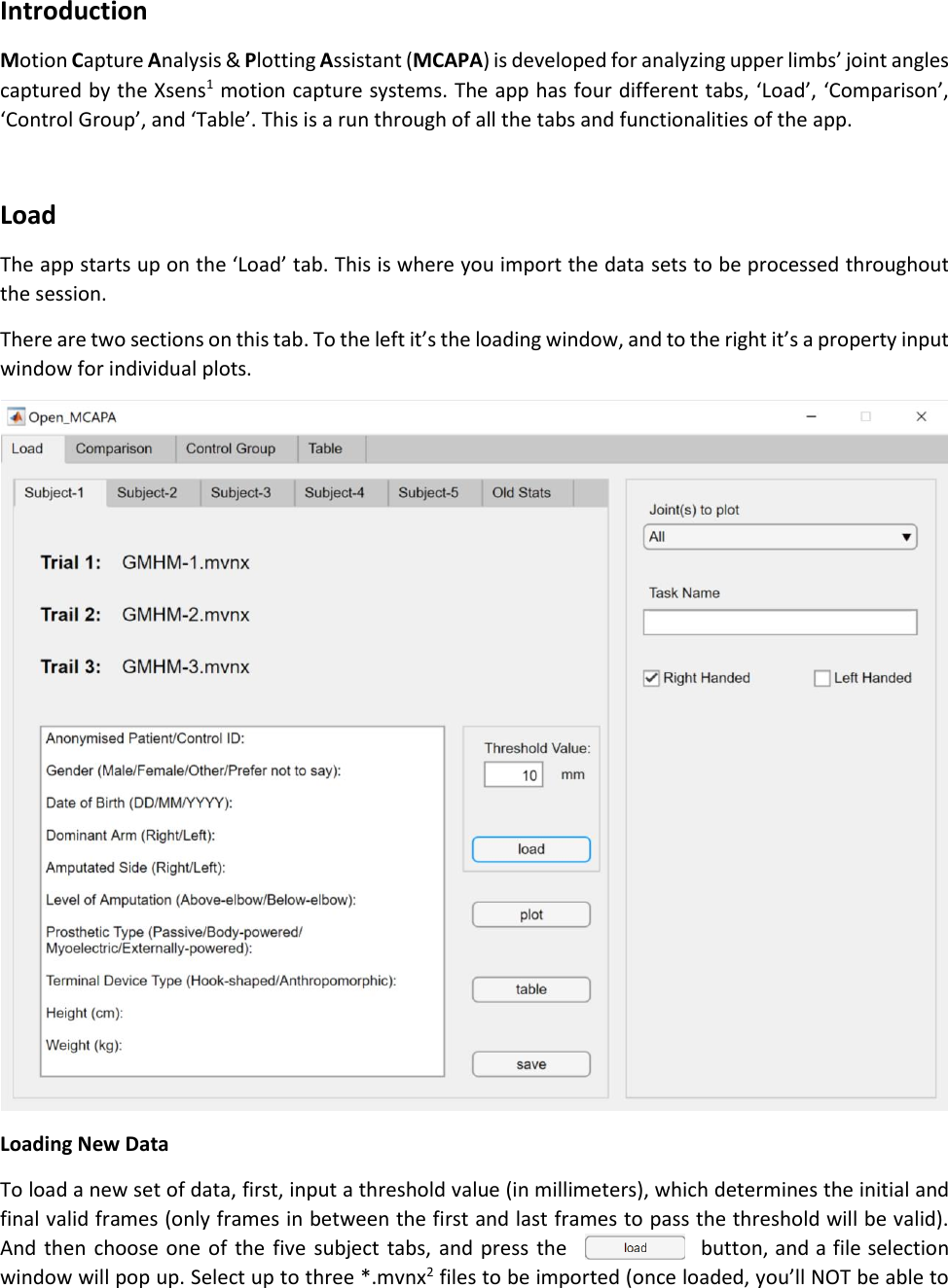Screen dimensions: 948x1288
Task: Open the Subject-4 tab
Action: click(x=336, y=492)
